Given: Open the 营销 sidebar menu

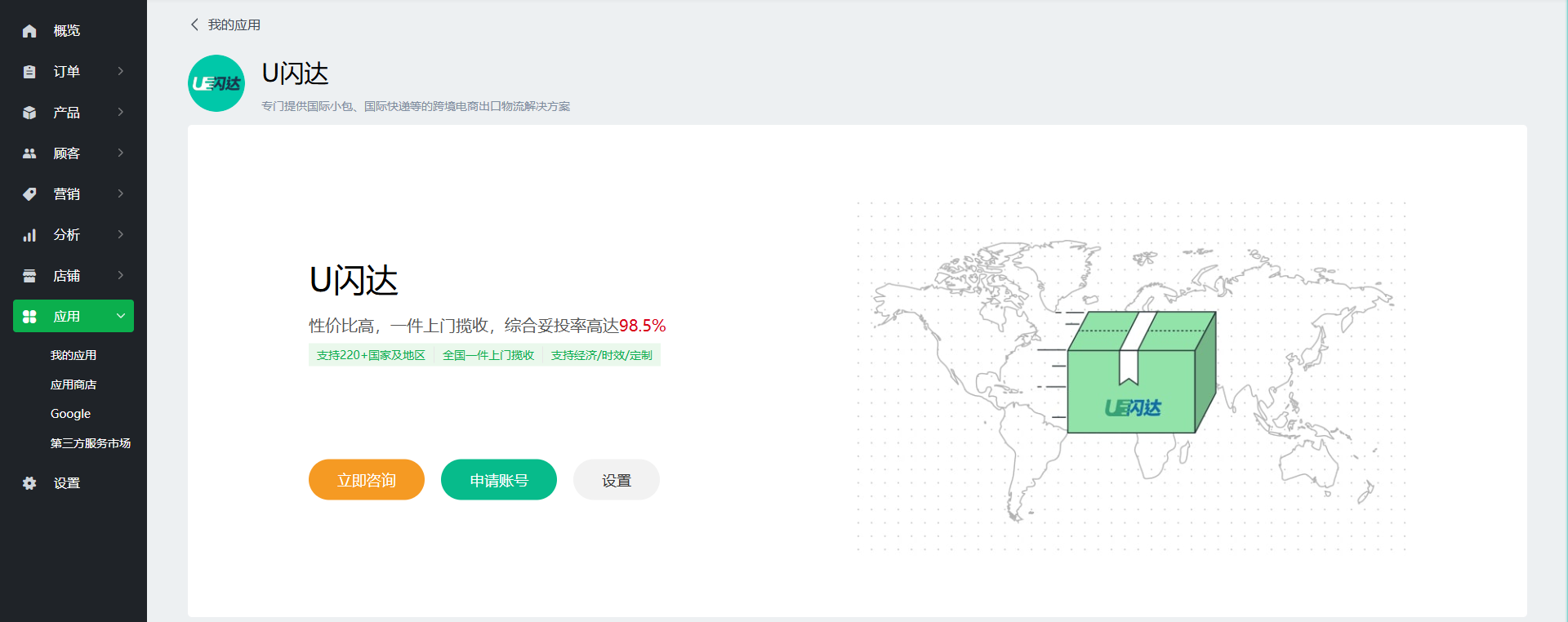Looking at the screenshot, I should [73, 194].
